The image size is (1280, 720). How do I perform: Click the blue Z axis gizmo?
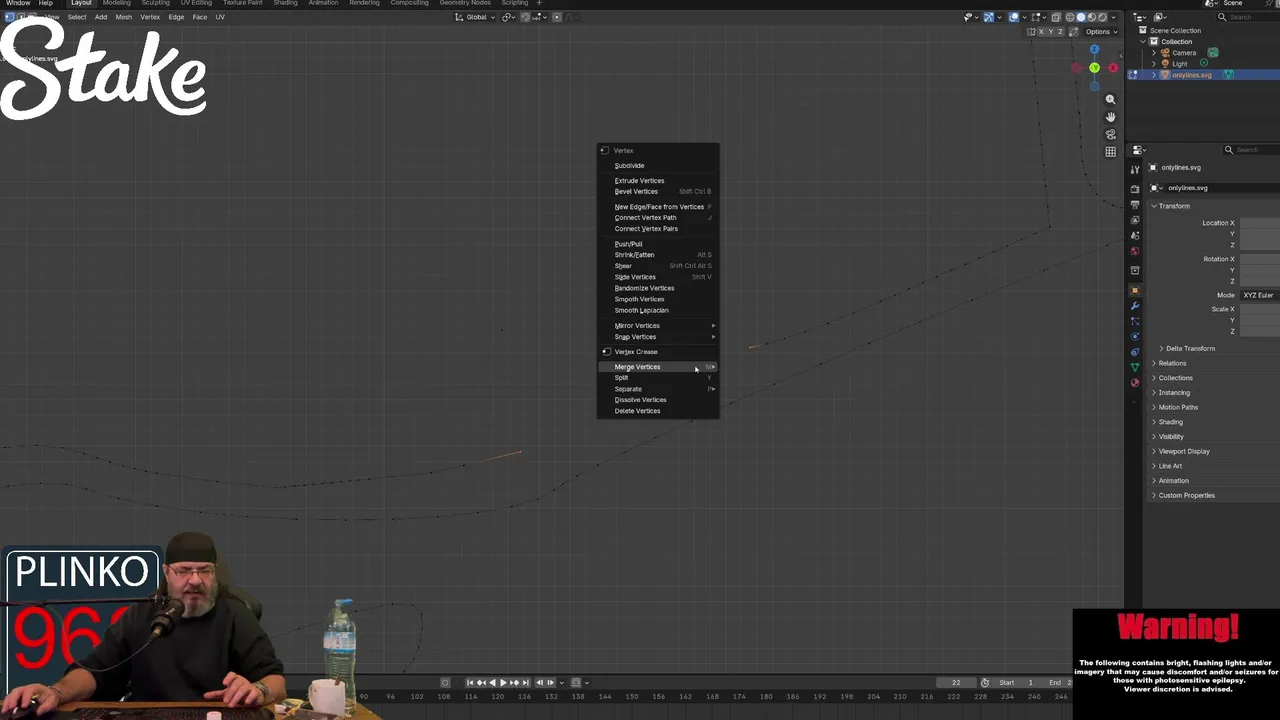(1094, 49)
